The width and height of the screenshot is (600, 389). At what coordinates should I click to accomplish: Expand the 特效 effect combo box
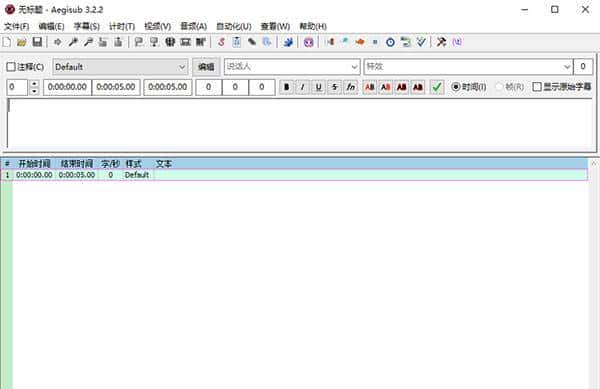(x=567, y=67)
